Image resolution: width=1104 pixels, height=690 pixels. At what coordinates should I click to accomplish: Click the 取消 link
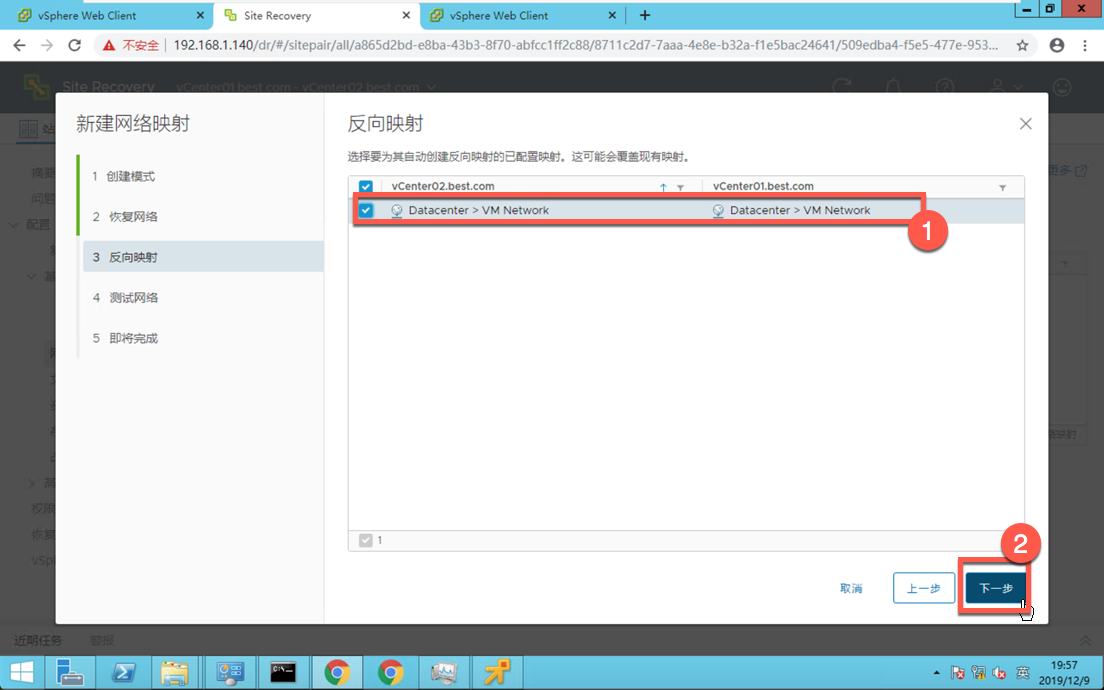tap(851, 588)
